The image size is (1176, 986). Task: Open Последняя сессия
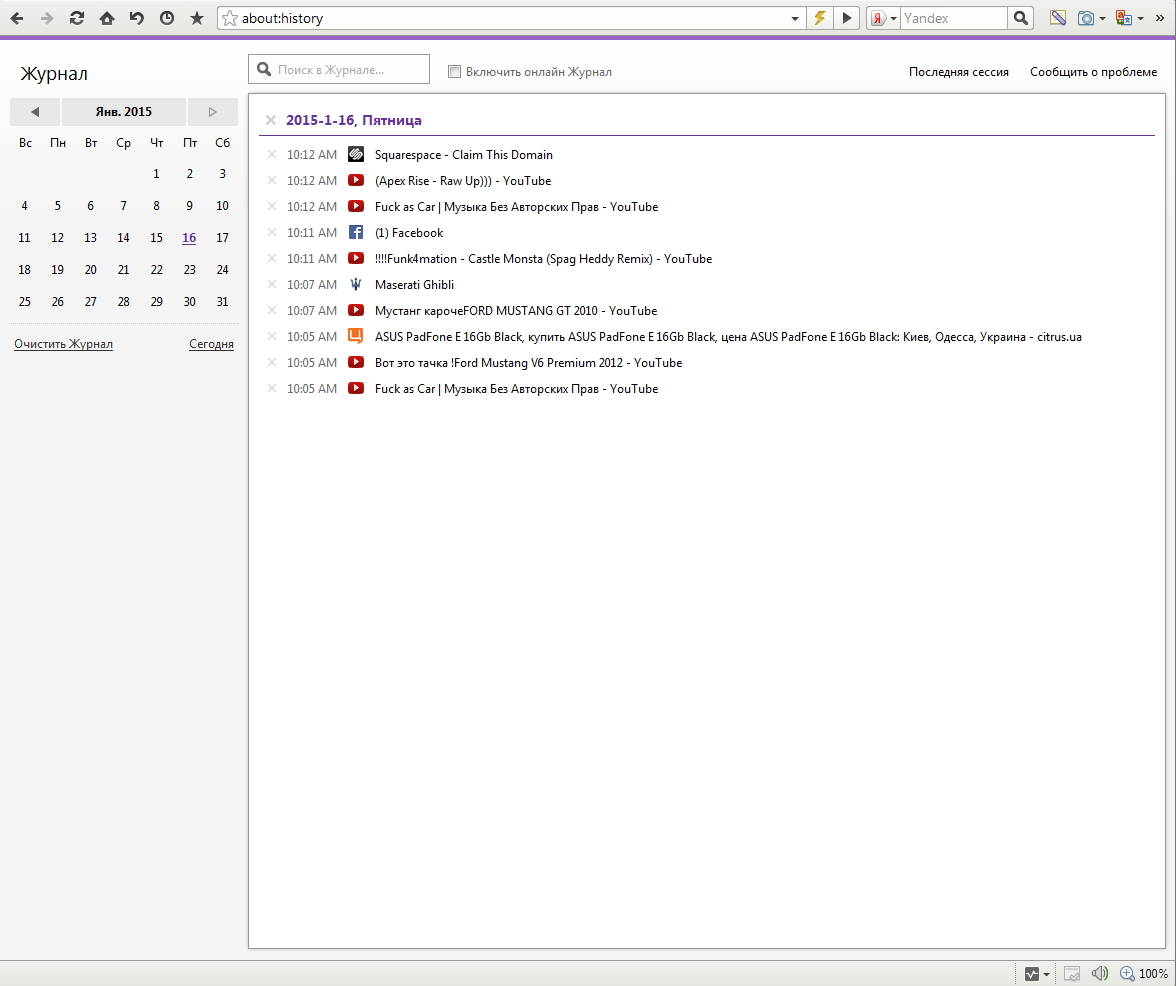(x=958, y=72)
